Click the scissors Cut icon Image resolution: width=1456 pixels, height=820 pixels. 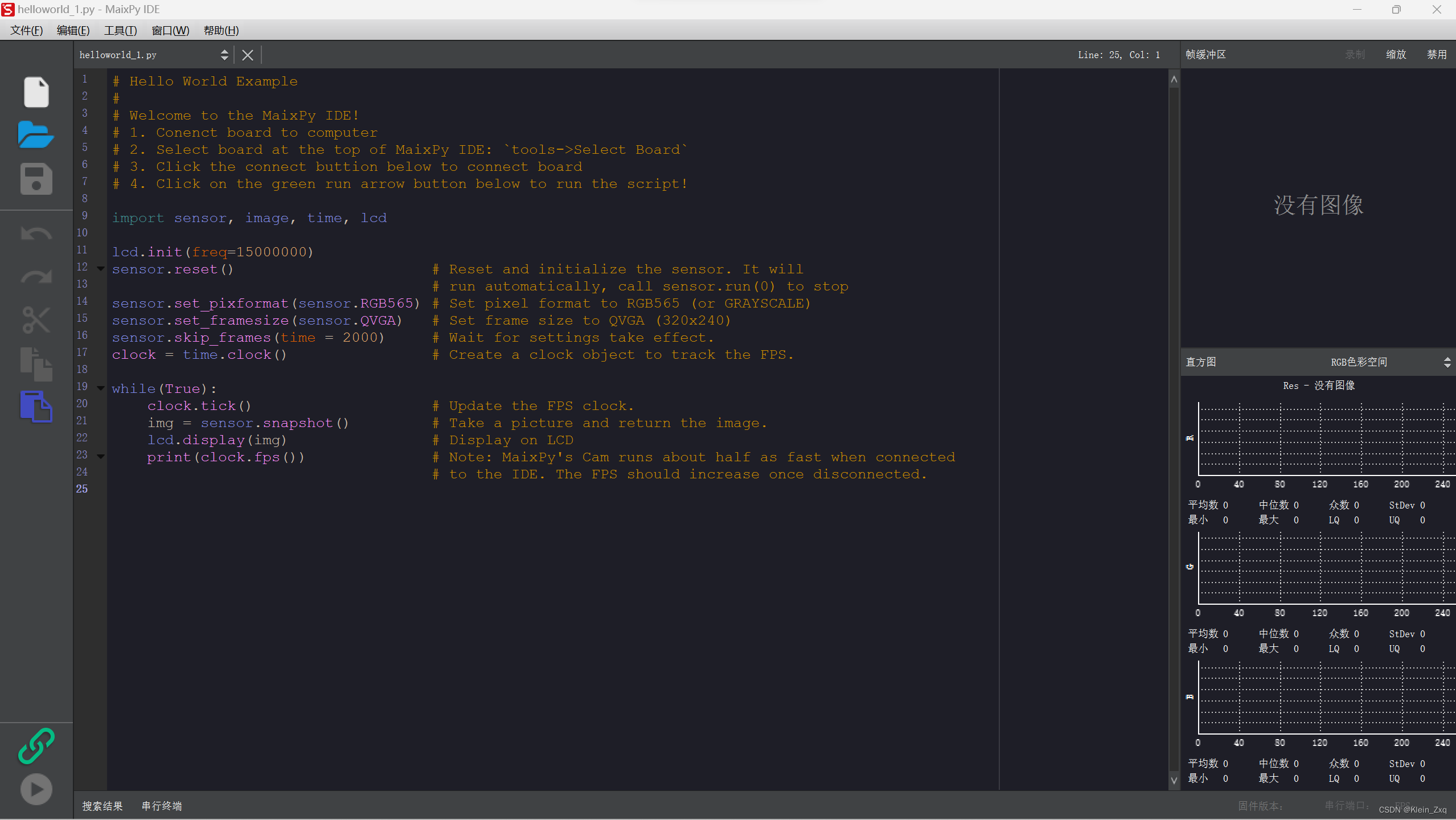click(36, 320)
